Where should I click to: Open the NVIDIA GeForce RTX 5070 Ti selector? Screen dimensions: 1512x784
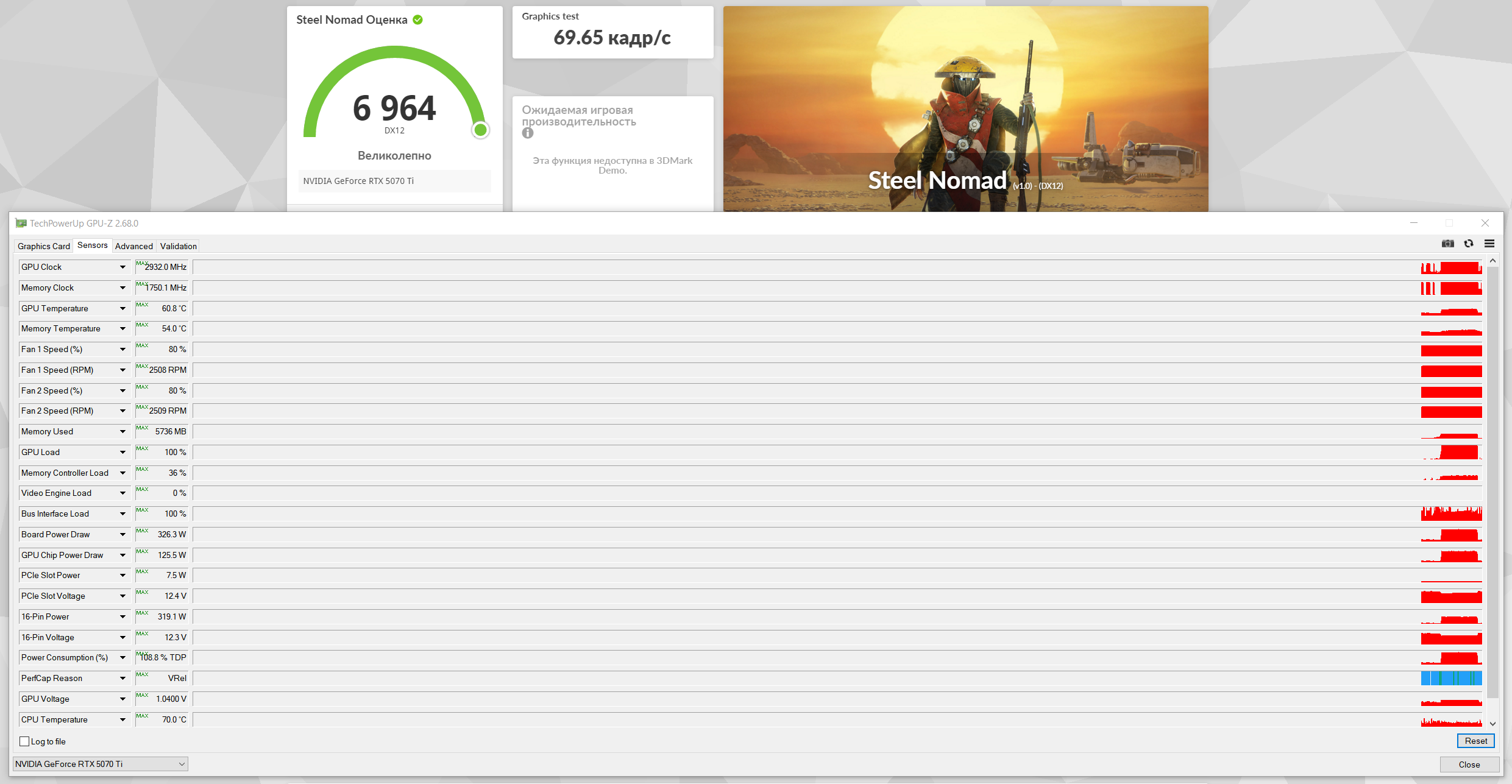pos(101,764)
